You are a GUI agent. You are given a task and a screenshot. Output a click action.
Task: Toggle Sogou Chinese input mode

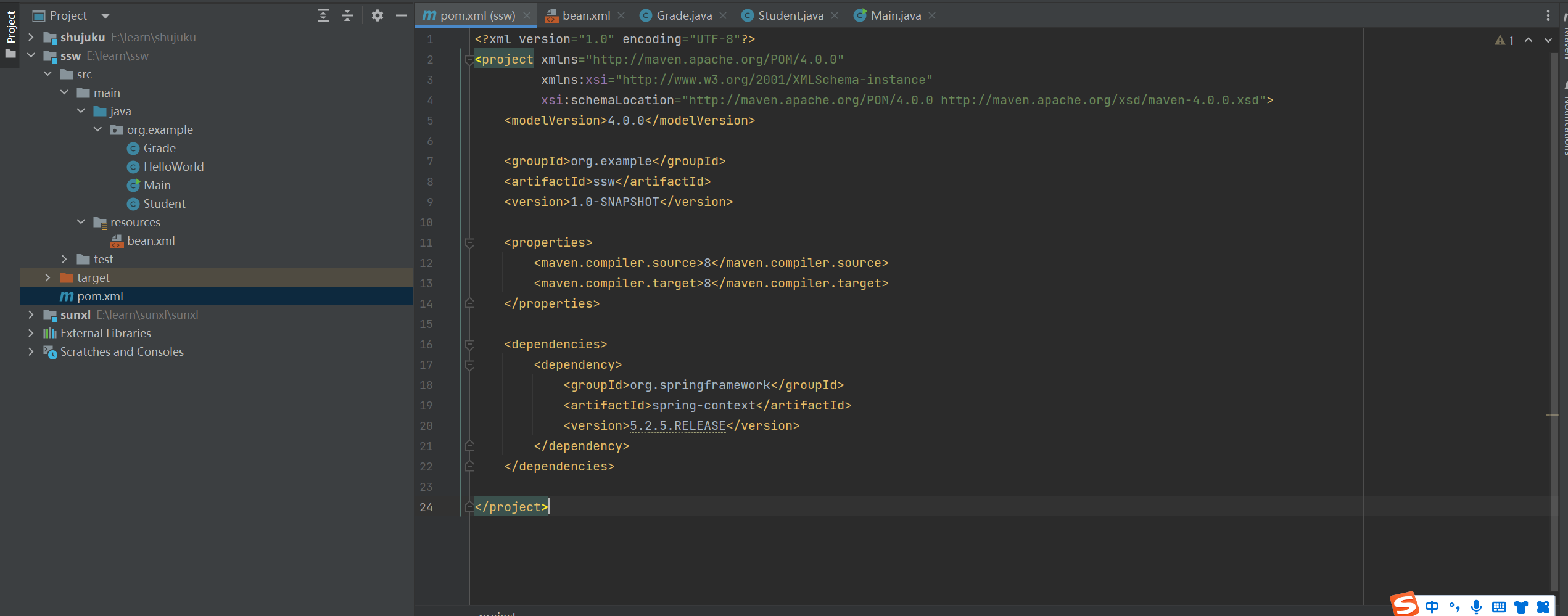click(1432, 607)
